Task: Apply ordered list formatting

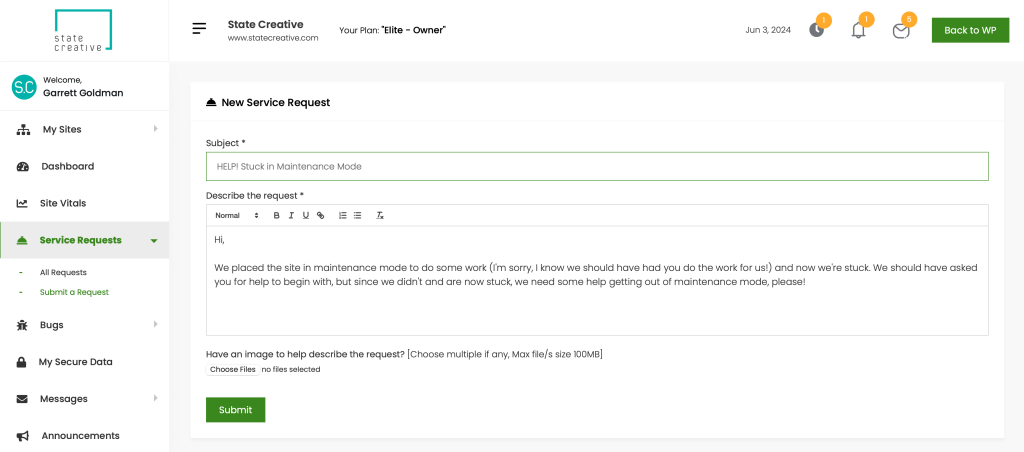Action: point(342,216)
